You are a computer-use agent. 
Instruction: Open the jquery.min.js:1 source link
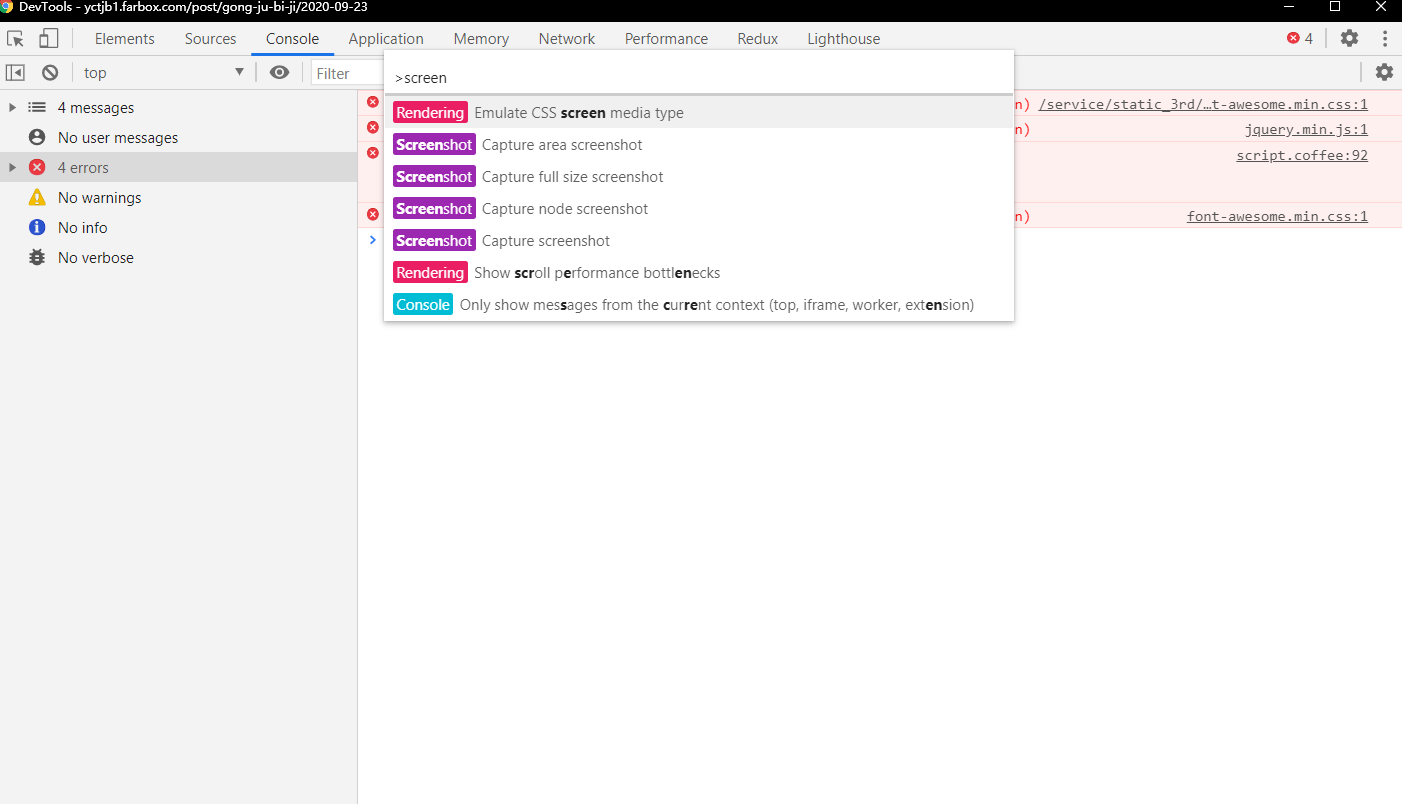click(x=1306, y=129)
